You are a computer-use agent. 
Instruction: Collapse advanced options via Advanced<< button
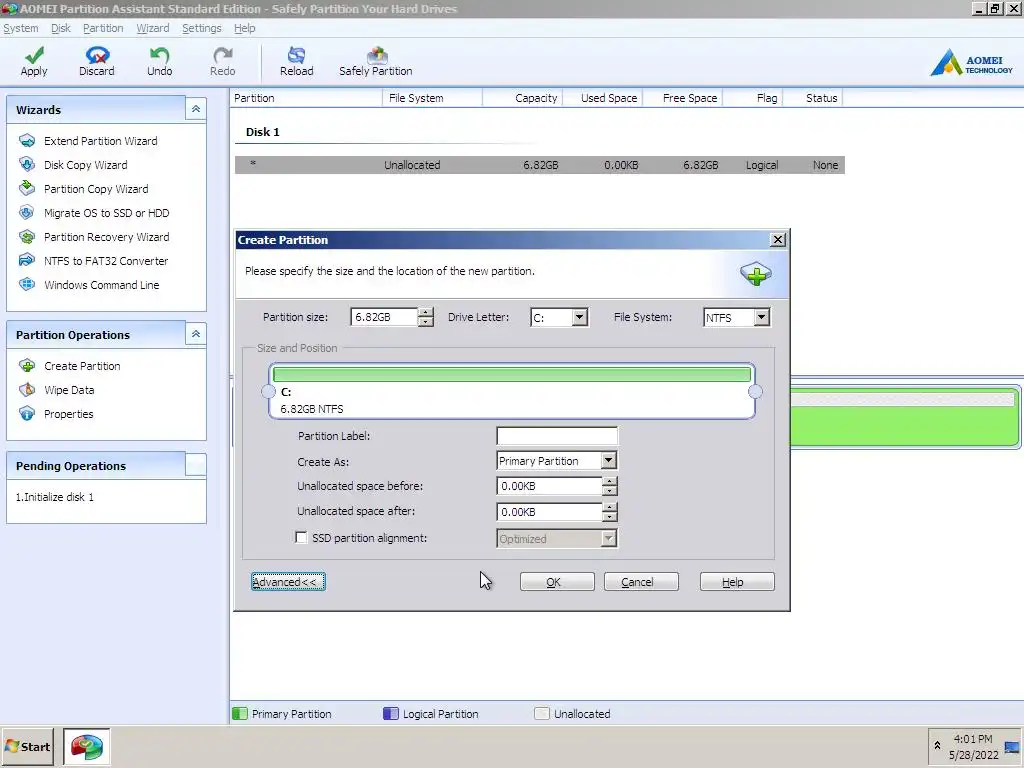tap(288, 582)
